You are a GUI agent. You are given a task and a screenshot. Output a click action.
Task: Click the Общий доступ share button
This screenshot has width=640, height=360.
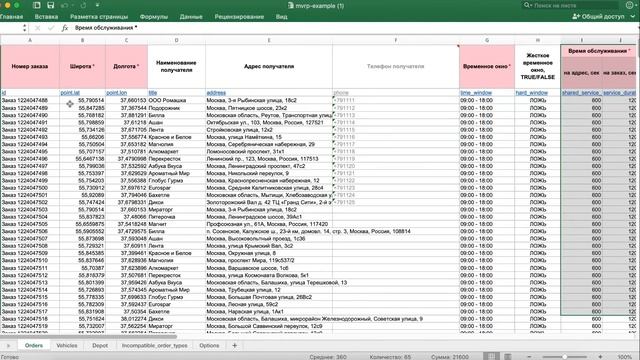pos(598,16)
